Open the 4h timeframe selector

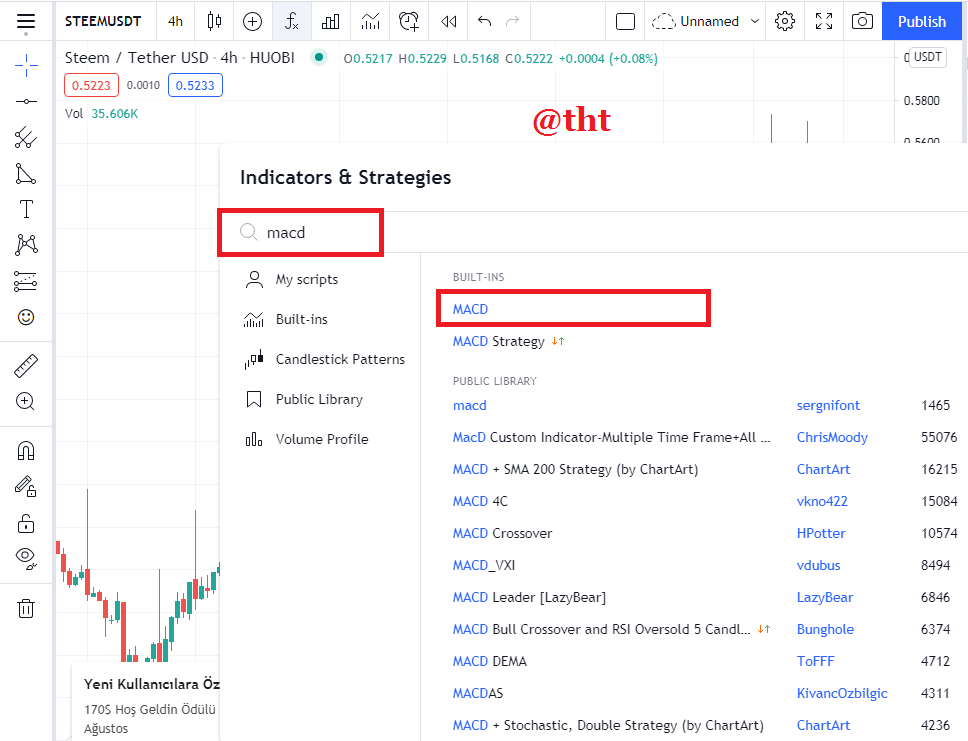click(x=175, y=22)
